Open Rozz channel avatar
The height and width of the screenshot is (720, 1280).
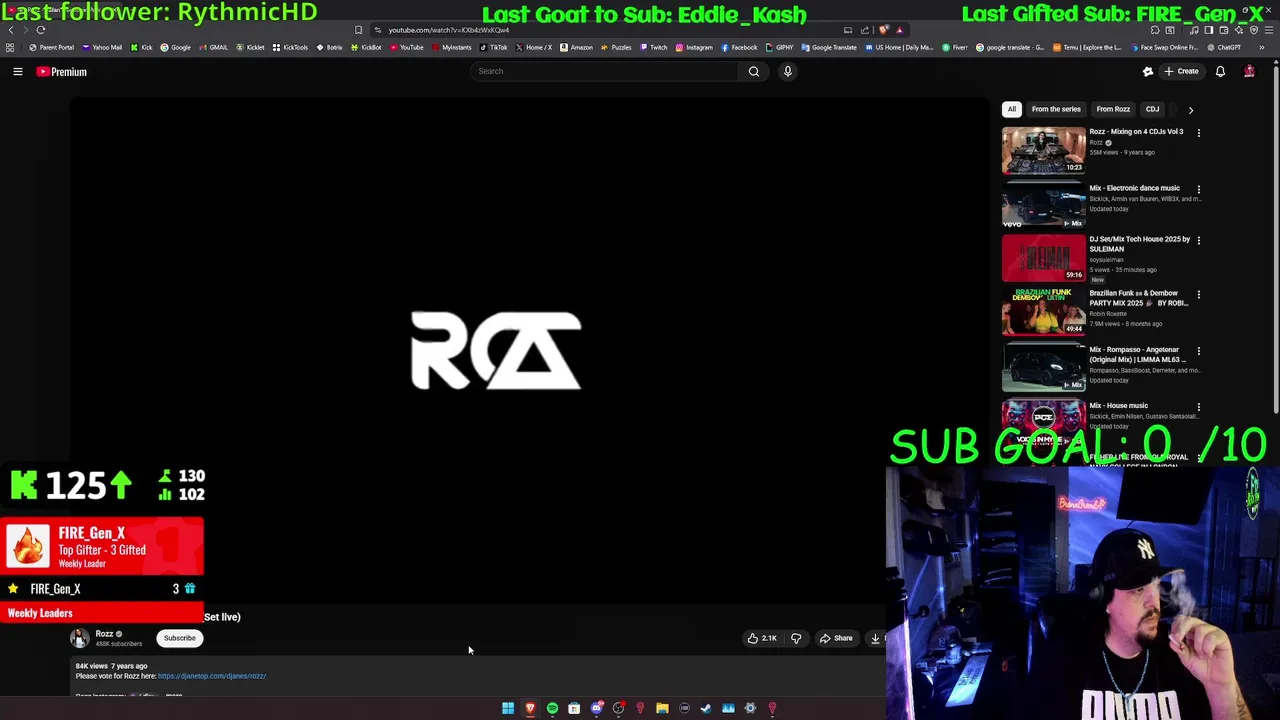79,638
